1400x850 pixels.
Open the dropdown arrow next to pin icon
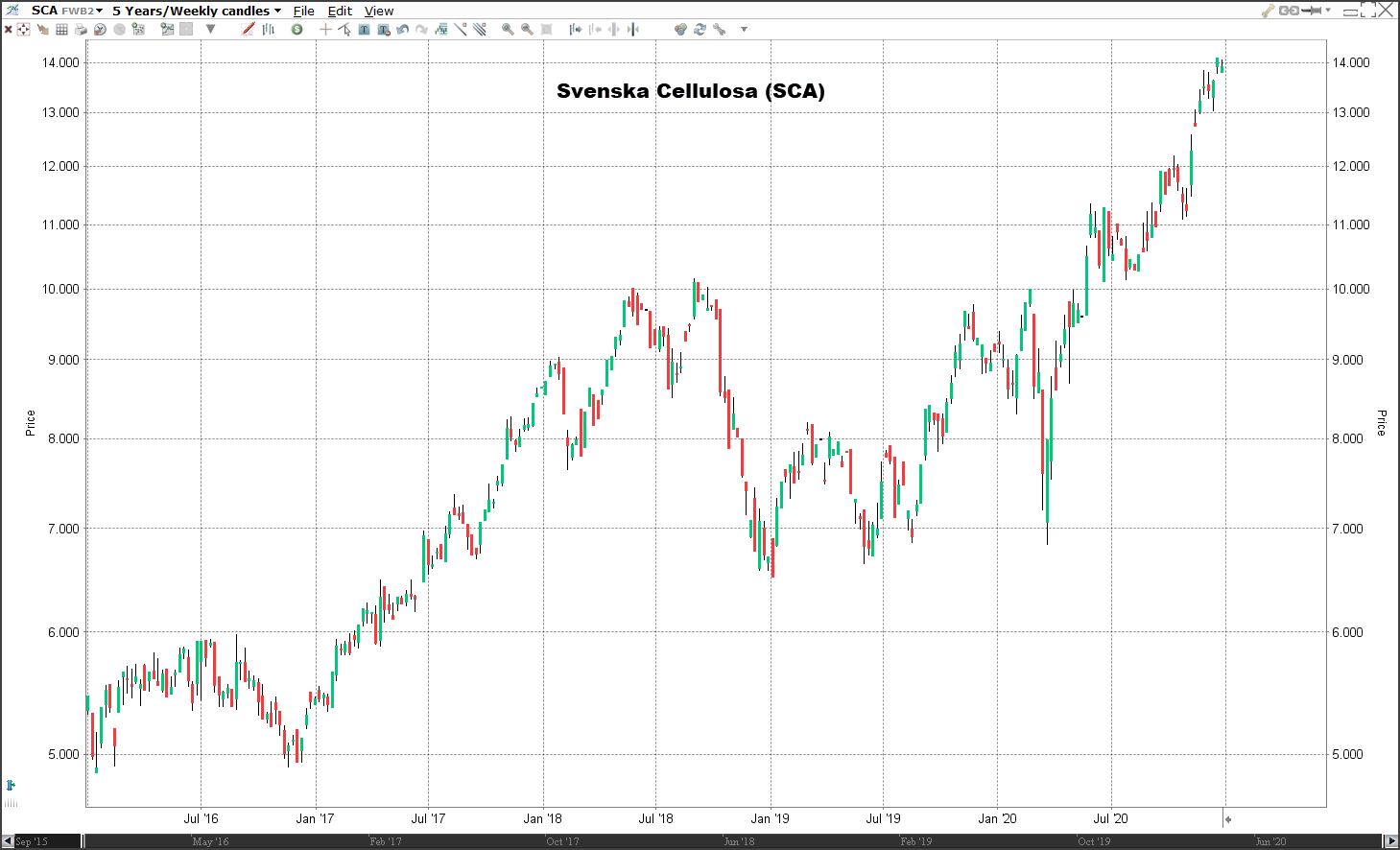1328,11
